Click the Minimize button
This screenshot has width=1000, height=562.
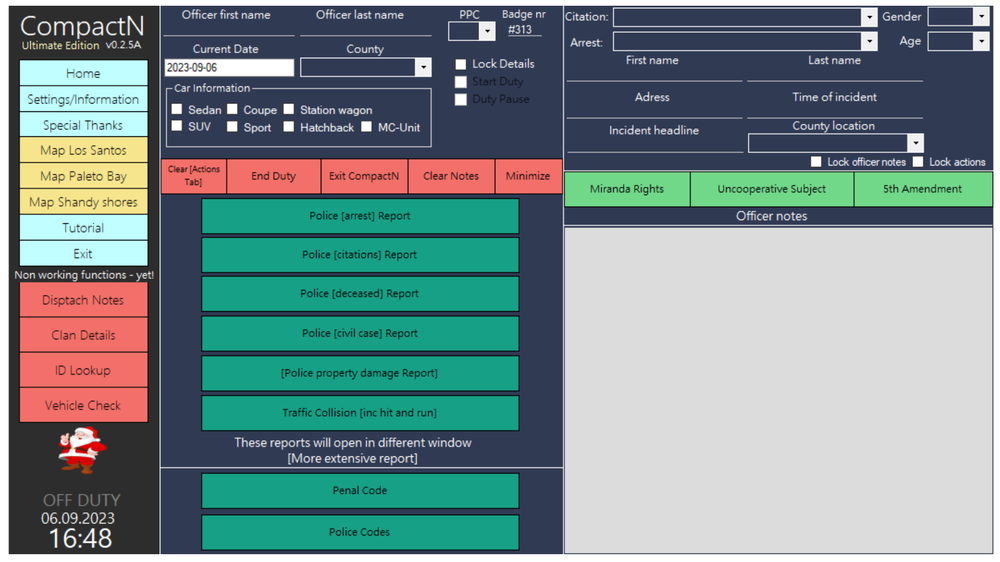(528, 176)
